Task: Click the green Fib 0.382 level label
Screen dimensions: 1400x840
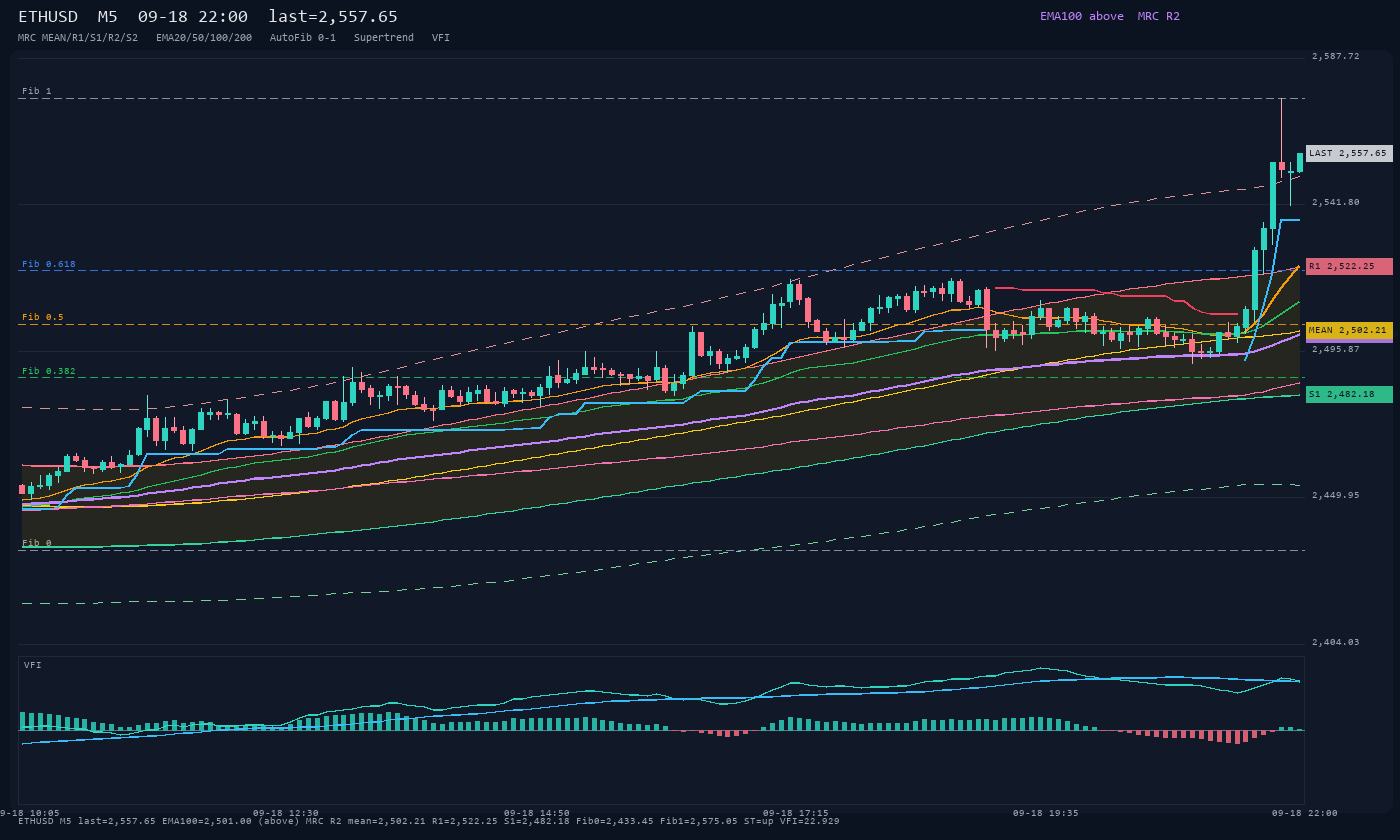Action: coord(49,371)
